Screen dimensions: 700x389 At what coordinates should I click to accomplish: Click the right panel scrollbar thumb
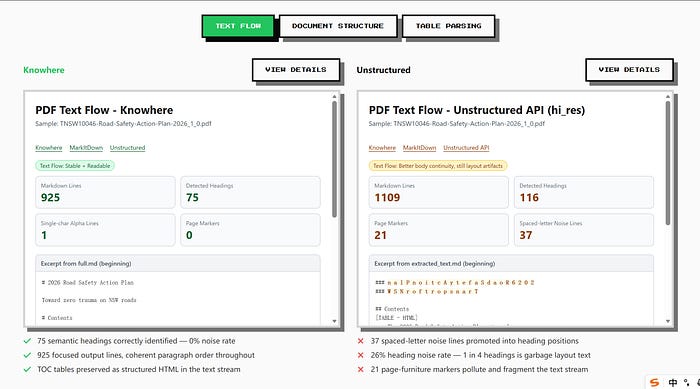(668, 163)
